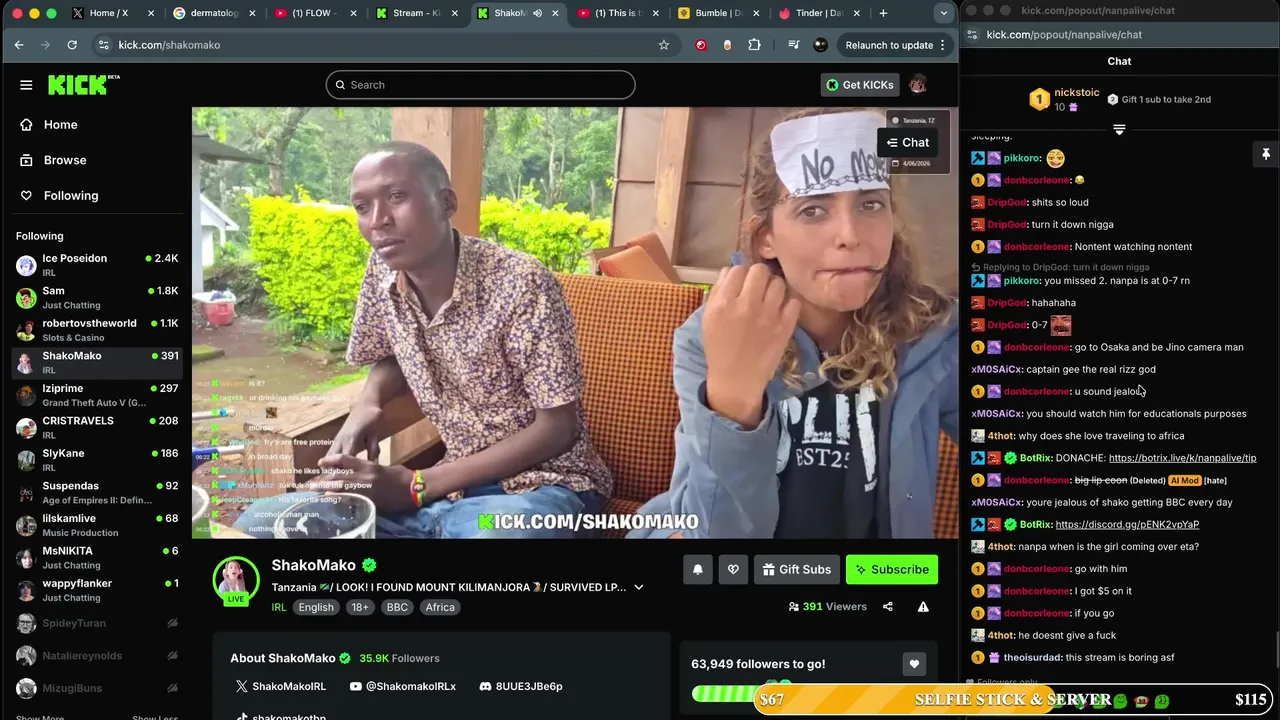
Task: Open site info icon in address bar
Action: click(x=104, y=45)
